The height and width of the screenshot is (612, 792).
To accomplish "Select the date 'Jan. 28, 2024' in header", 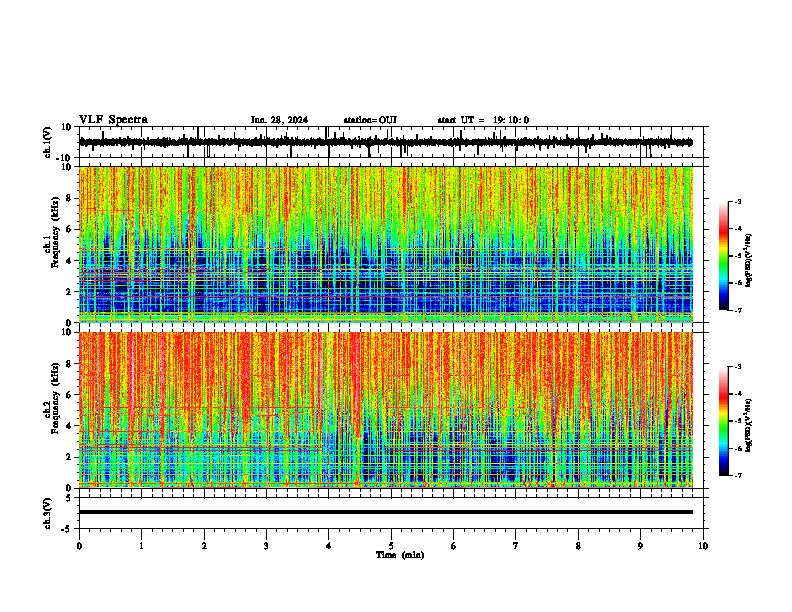I will point(279,120).
